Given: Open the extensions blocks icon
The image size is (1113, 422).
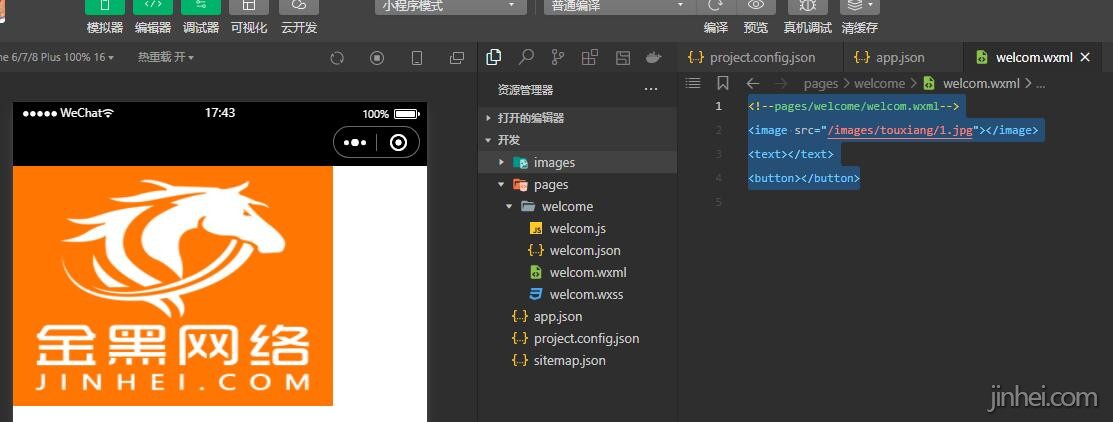Looking at the screenshot, I should pyautogui.click(x=590, y=57).
